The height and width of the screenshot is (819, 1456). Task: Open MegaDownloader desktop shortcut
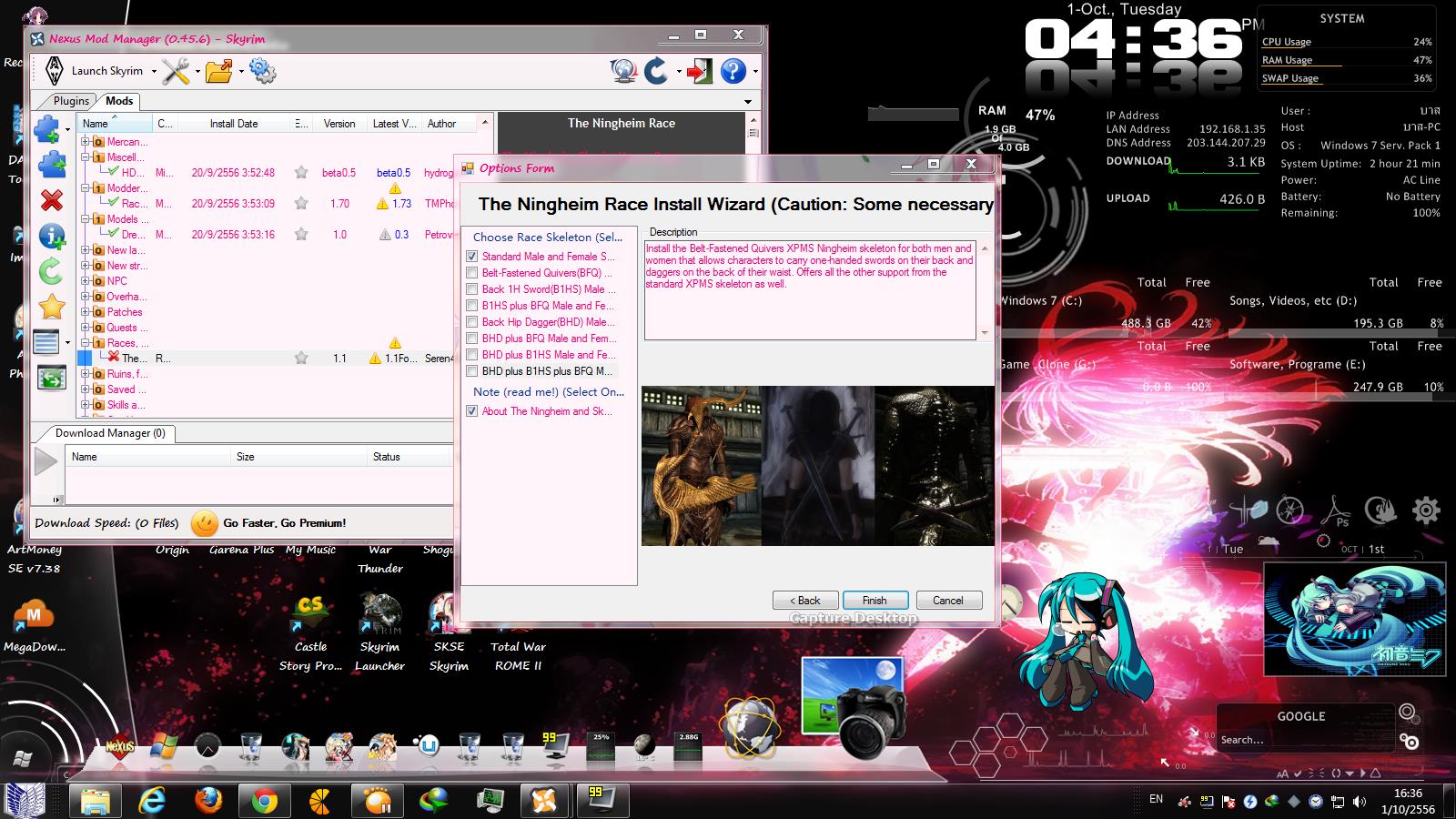click(34, 626)
